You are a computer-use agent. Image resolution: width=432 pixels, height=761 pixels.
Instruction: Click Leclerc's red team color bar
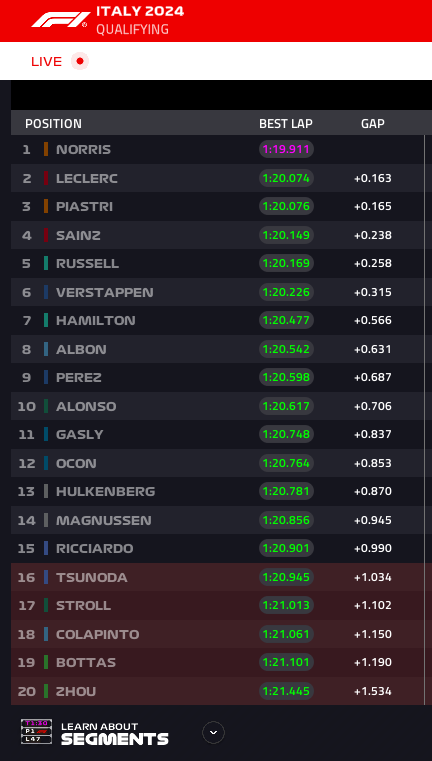tap(46, 178)
